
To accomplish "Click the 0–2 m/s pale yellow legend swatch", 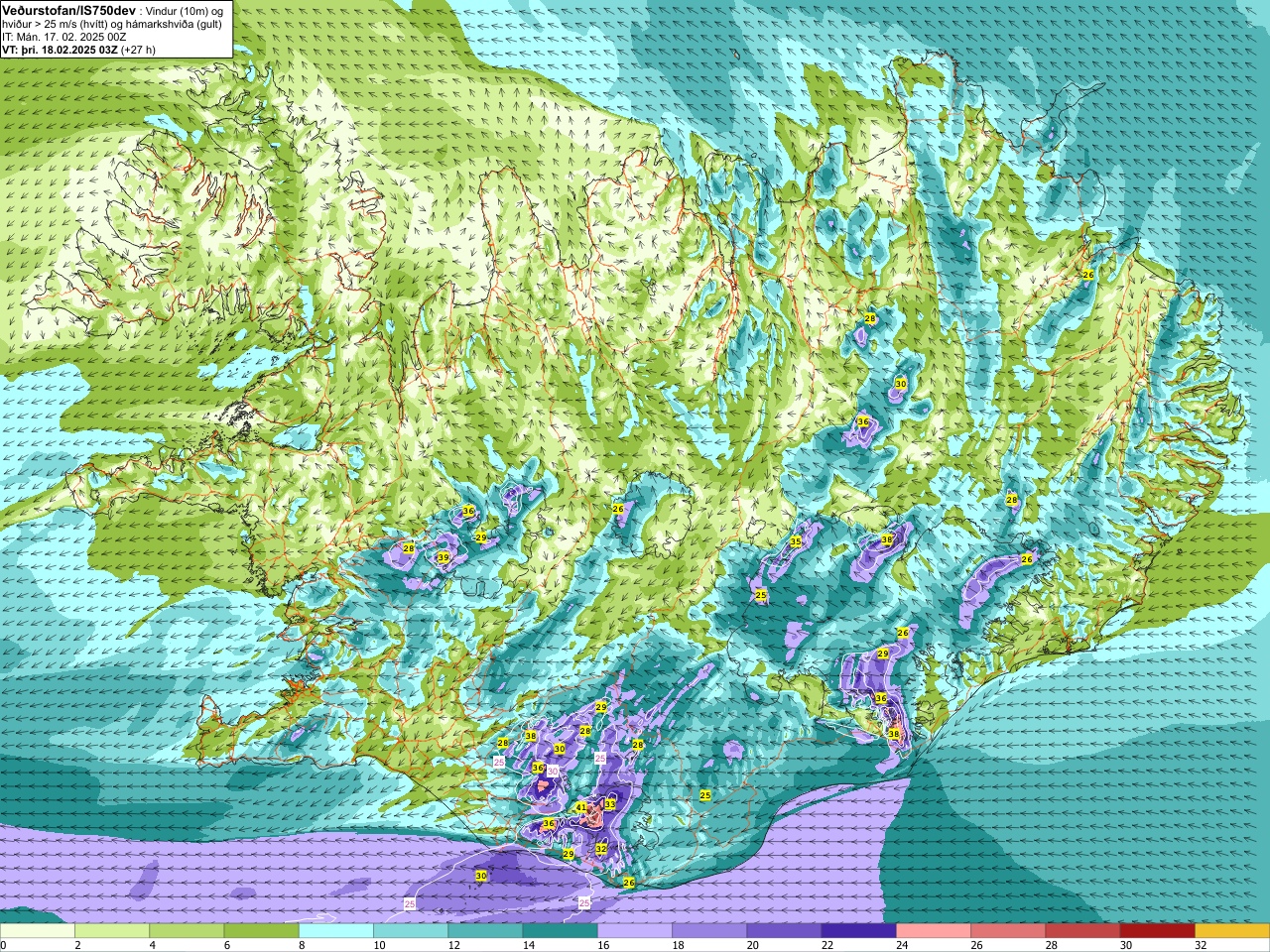I will pyautogui.click(x=38, y=931).
